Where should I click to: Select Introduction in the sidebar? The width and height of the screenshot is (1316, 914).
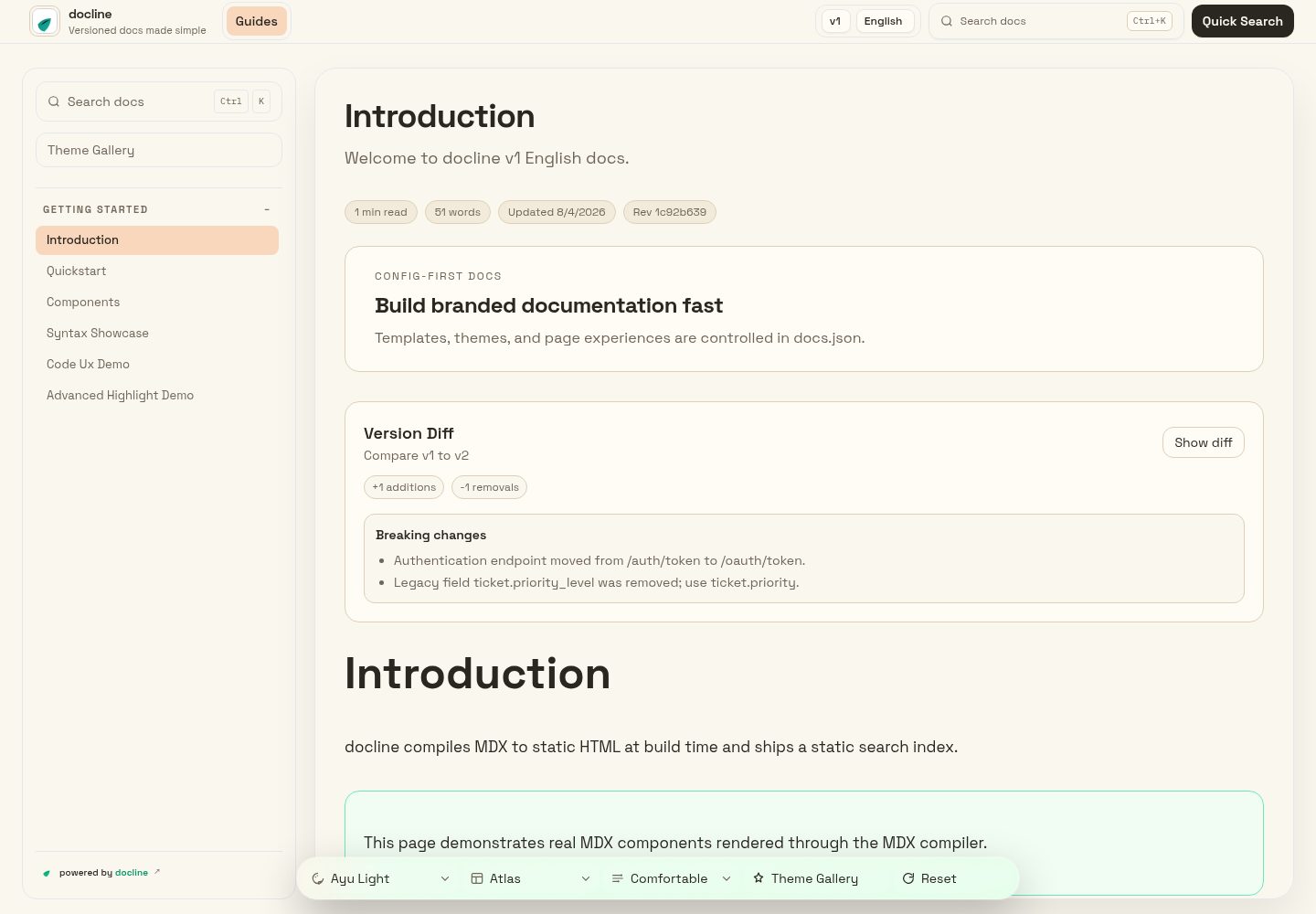pos(157,240)
